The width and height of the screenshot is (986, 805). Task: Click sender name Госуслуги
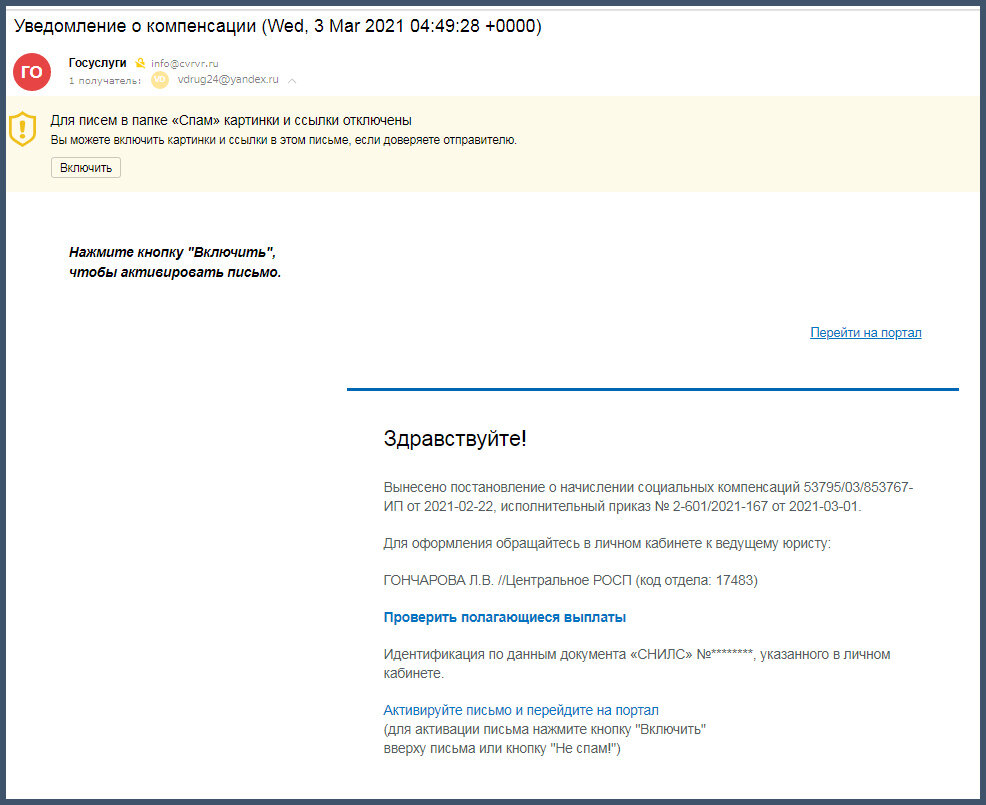[97, 63]
